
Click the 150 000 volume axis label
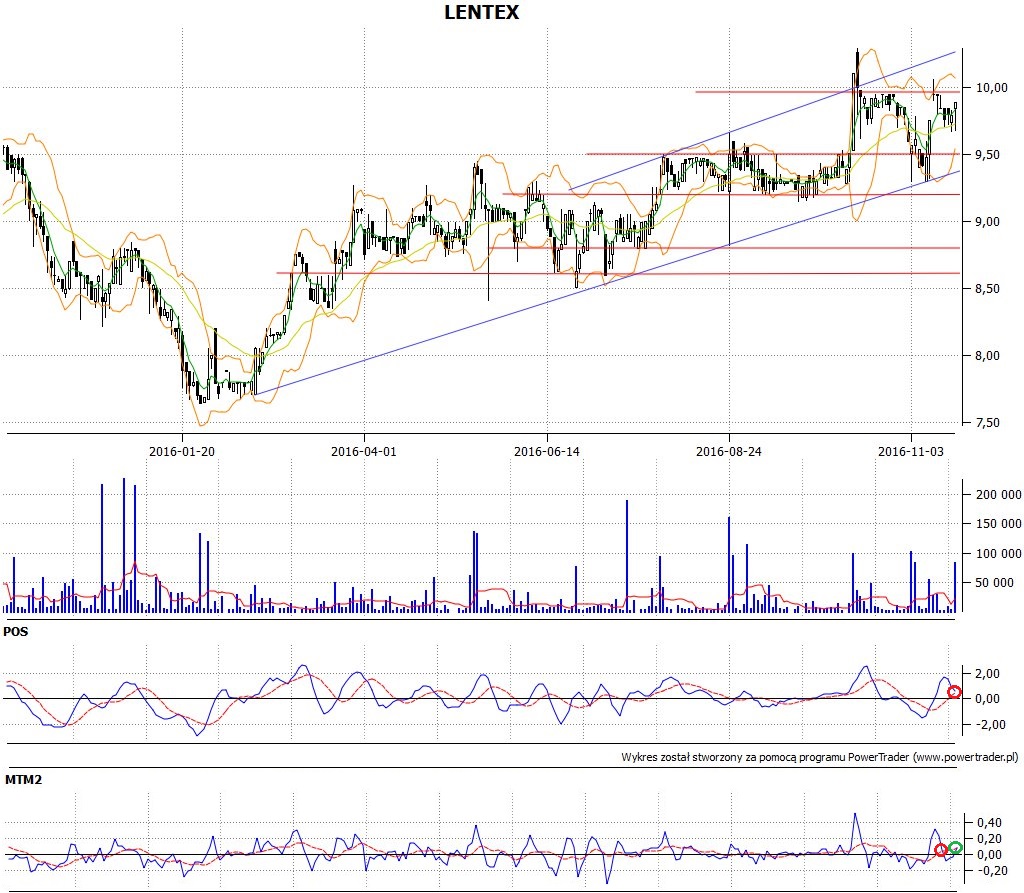pyautogui.click(x=999, y=524)
